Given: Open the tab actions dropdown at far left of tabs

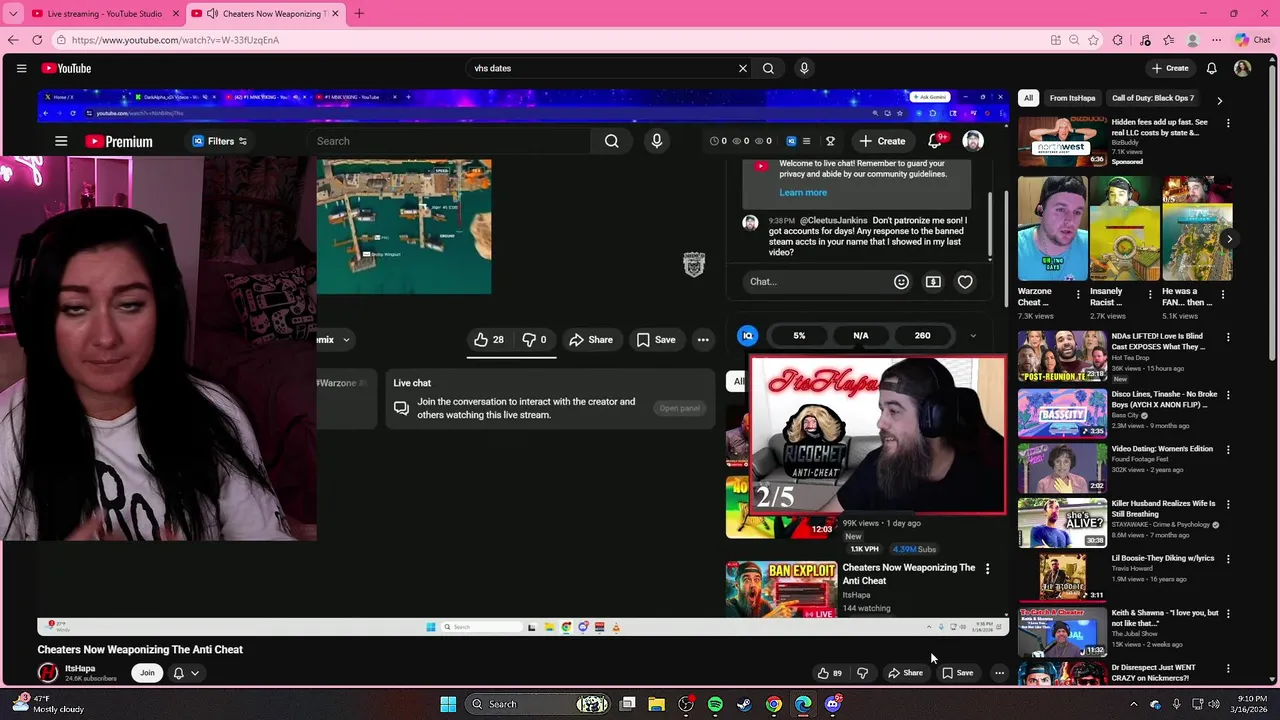Looking at the screenshot, I should [x=13, y=14].
